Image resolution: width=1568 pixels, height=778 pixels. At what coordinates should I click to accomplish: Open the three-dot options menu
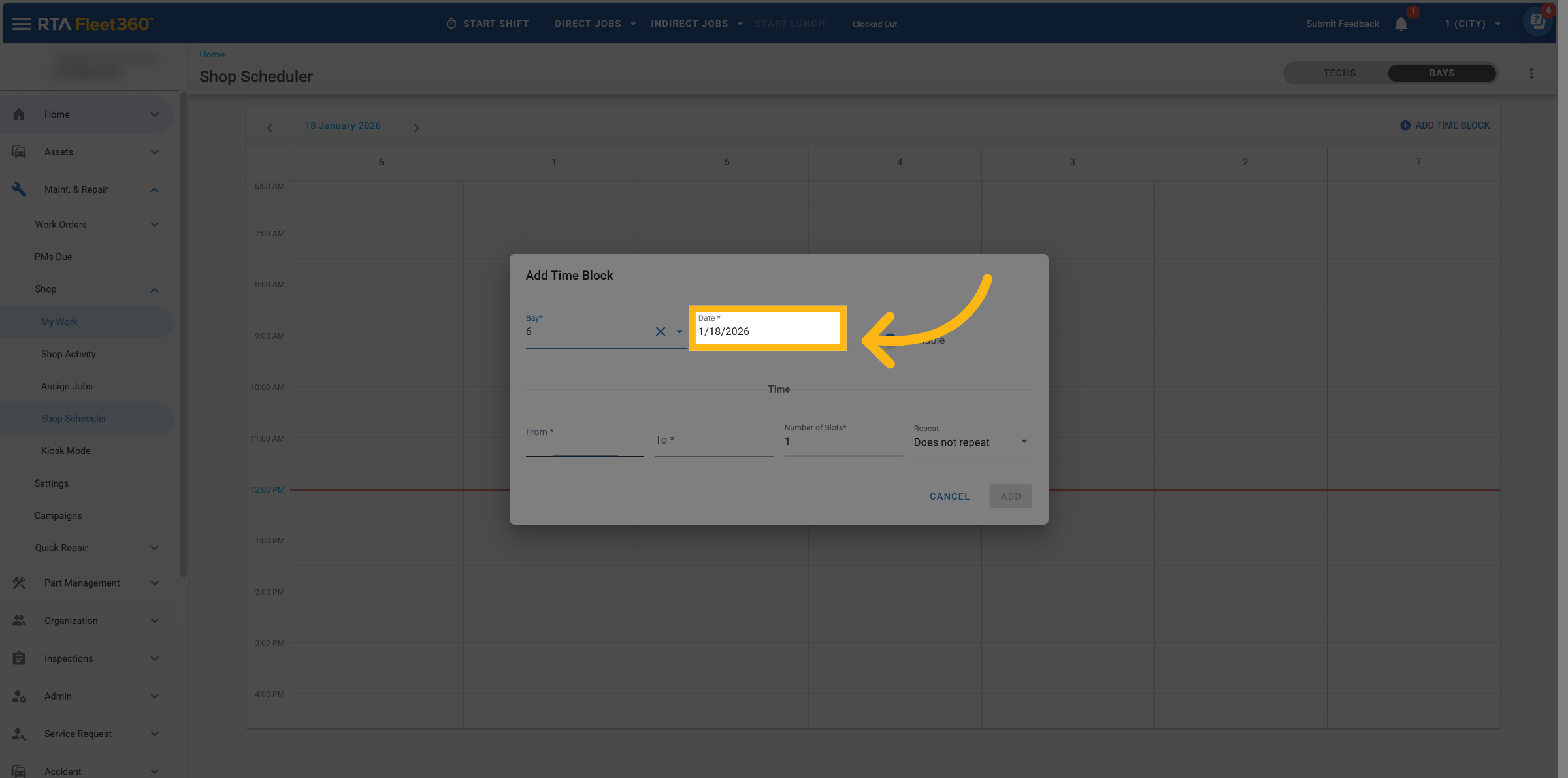point(1531,74)
